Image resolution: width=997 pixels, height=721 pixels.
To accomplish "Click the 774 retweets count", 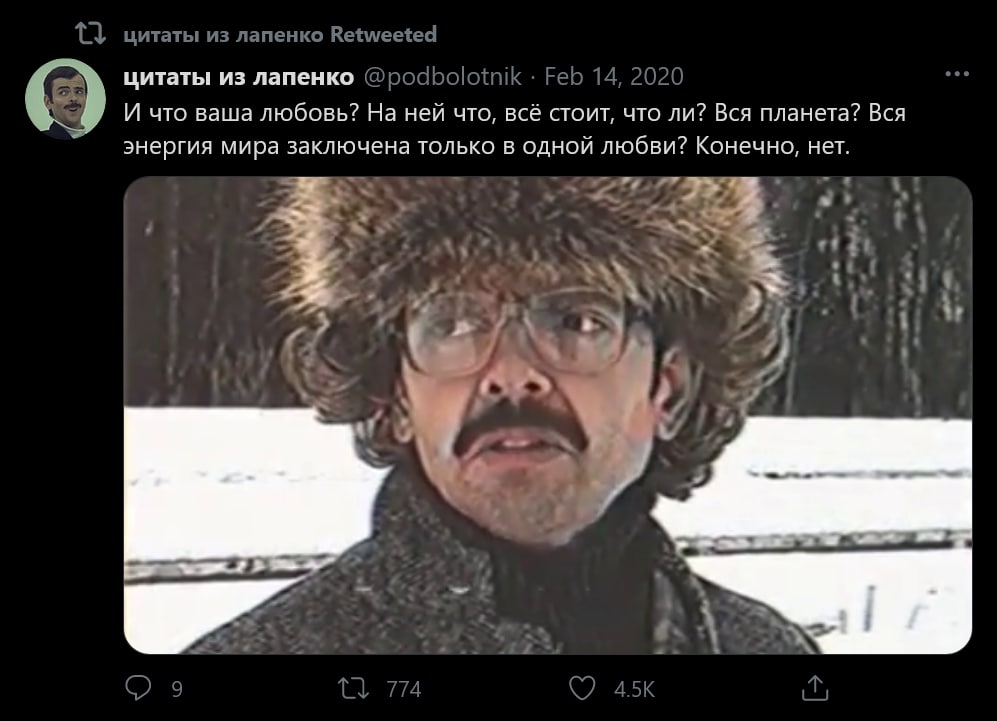I will click(x=404, y=689).
